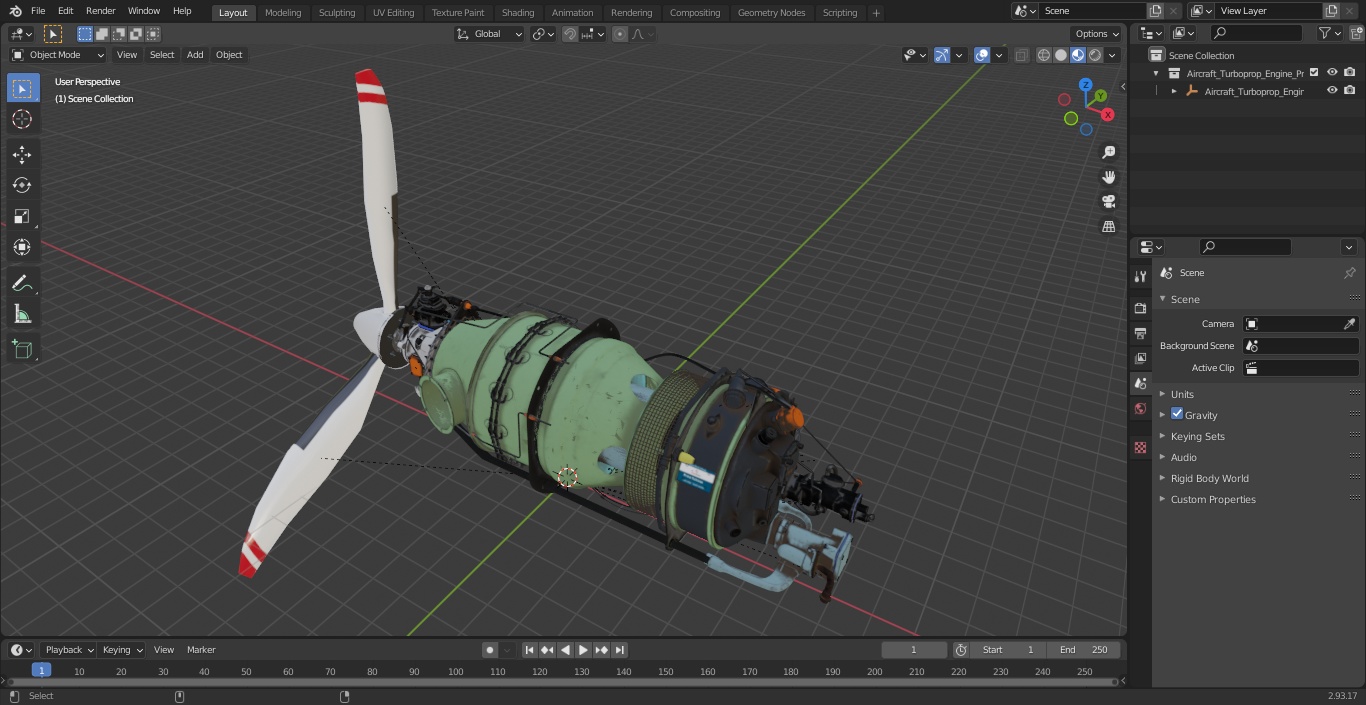Toggle show gizmos button
Viewport: 1366px width, 705px height.
(x=942, y=55)
